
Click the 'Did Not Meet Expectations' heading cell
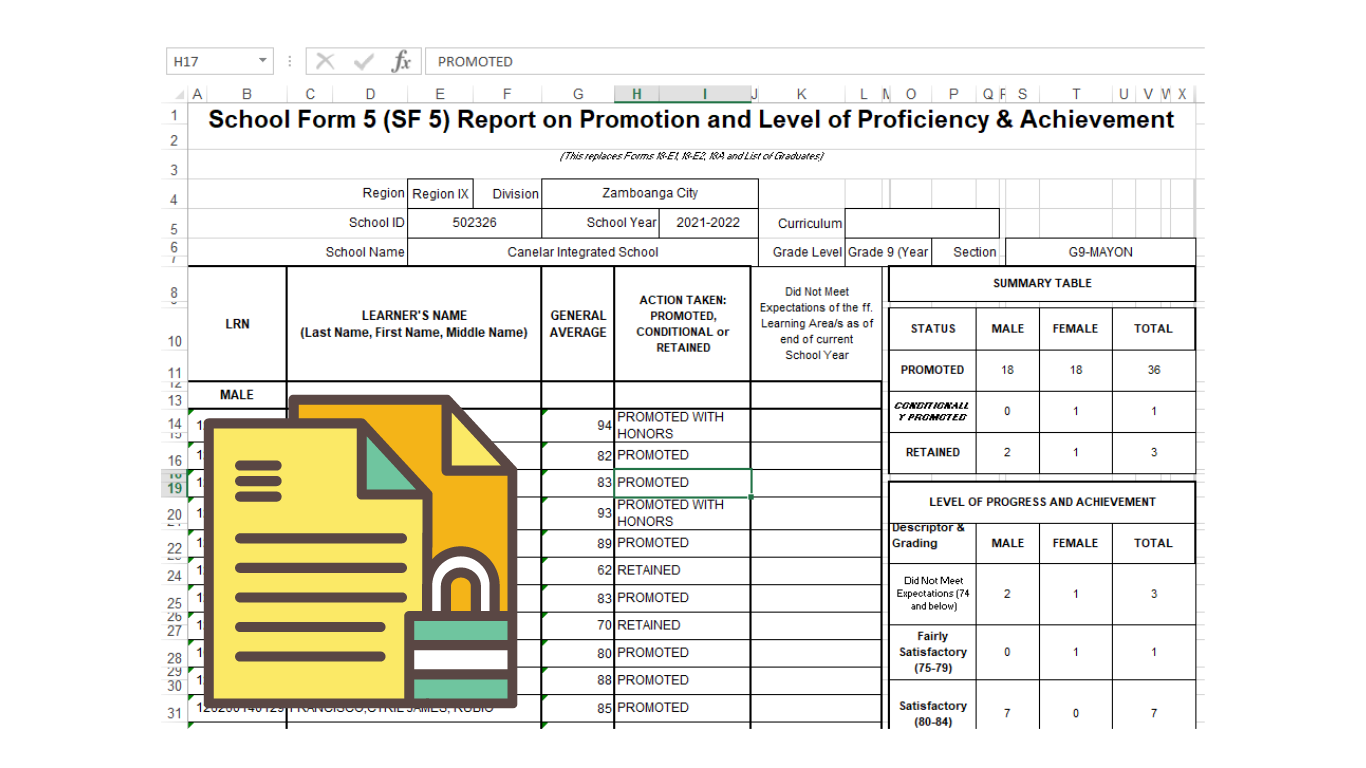coord(816,324)
